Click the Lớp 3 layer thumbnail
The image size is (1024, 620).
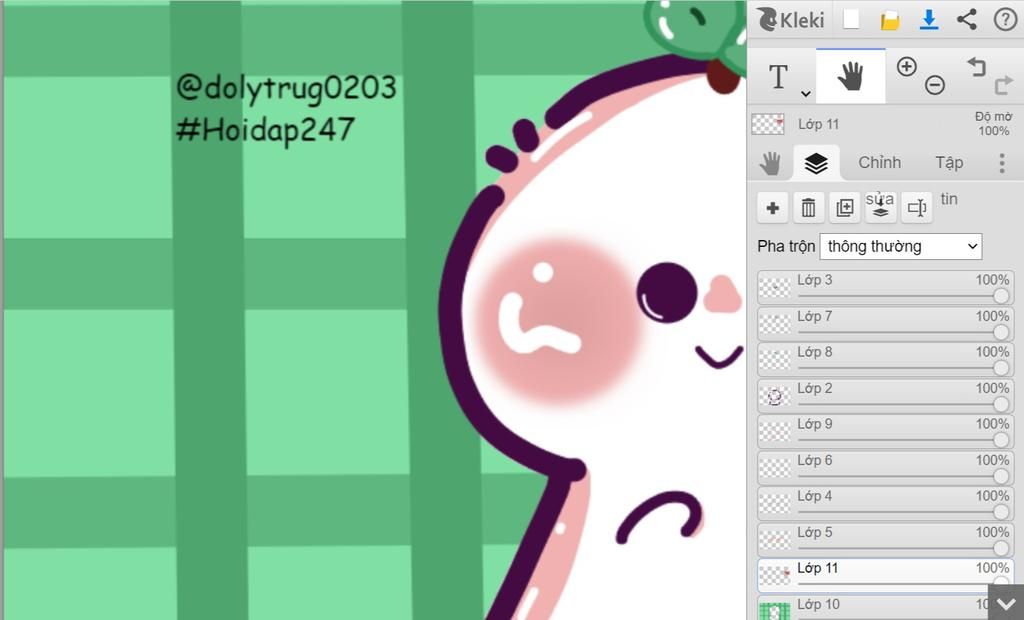(775, 288)
